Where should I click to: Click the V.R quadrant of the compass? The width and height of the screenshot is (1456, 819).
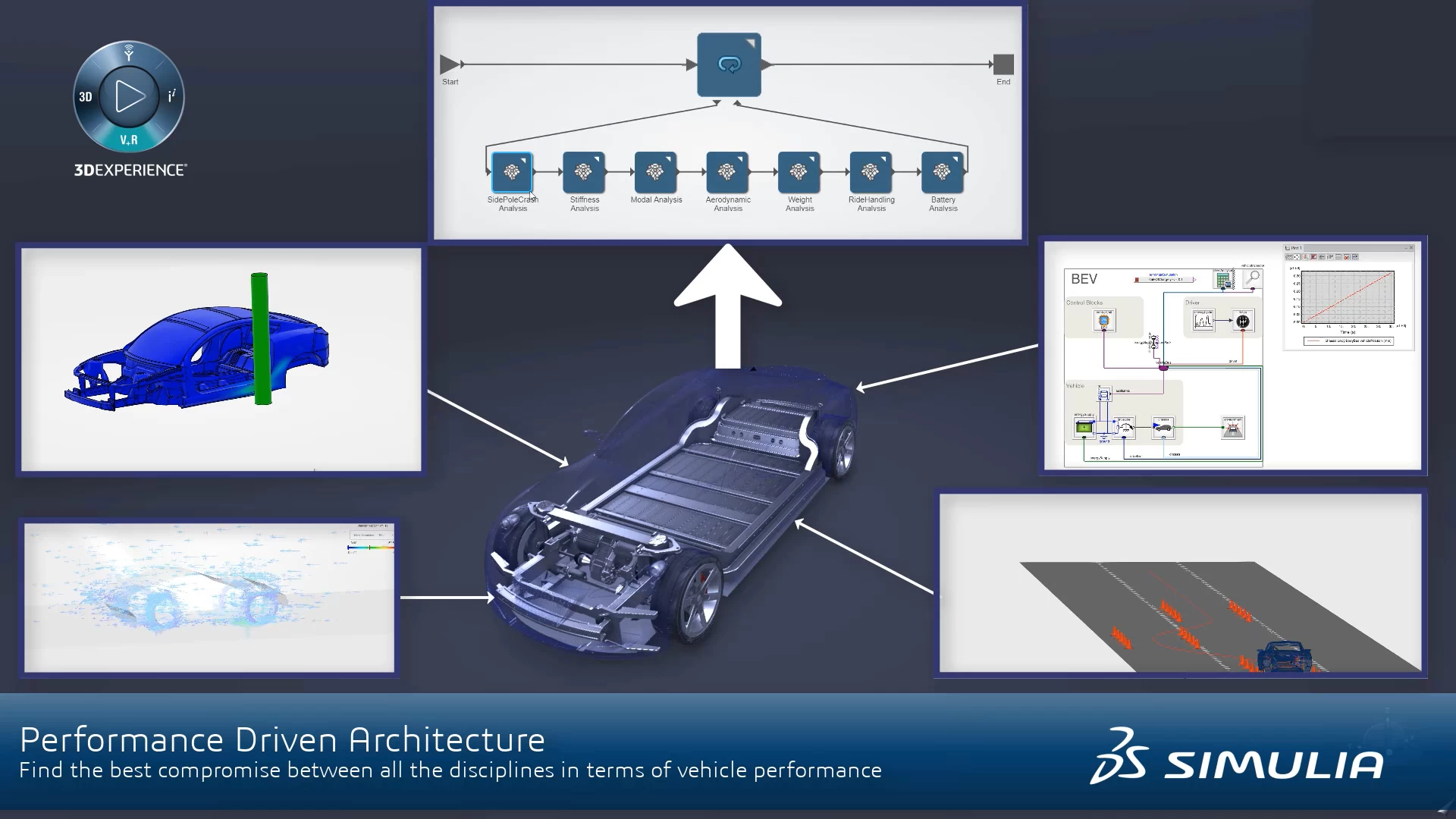[129, 140]
